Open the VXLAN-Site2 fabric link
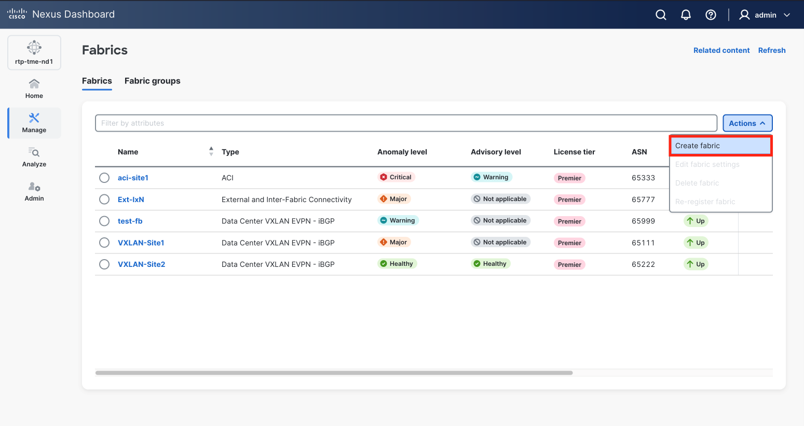The image size is (804, 426). click(x=142, y=264)
